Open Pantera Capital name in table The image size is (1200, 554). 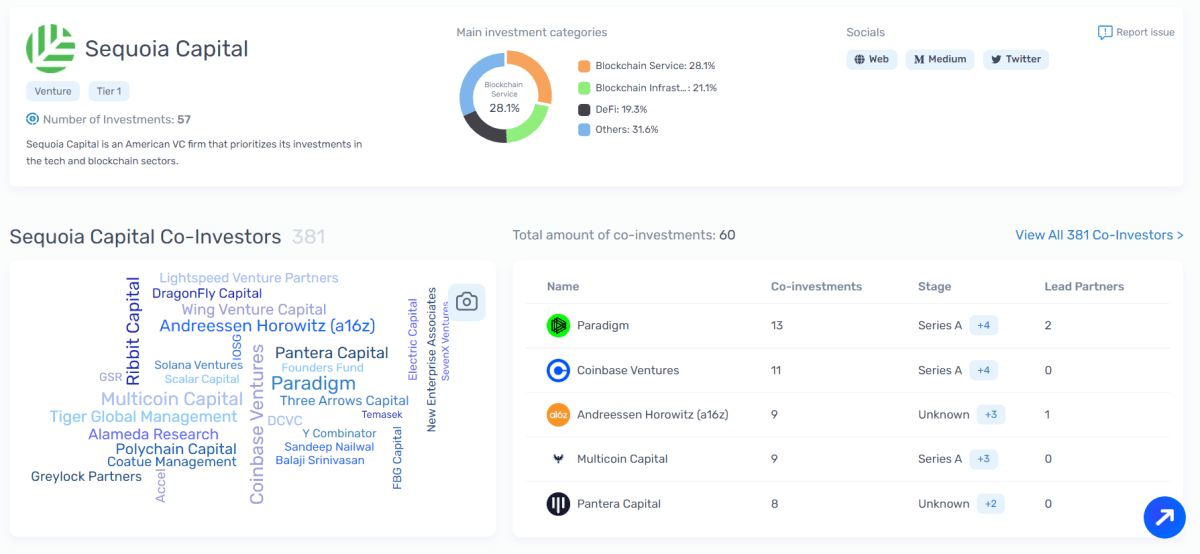(619, 503)
